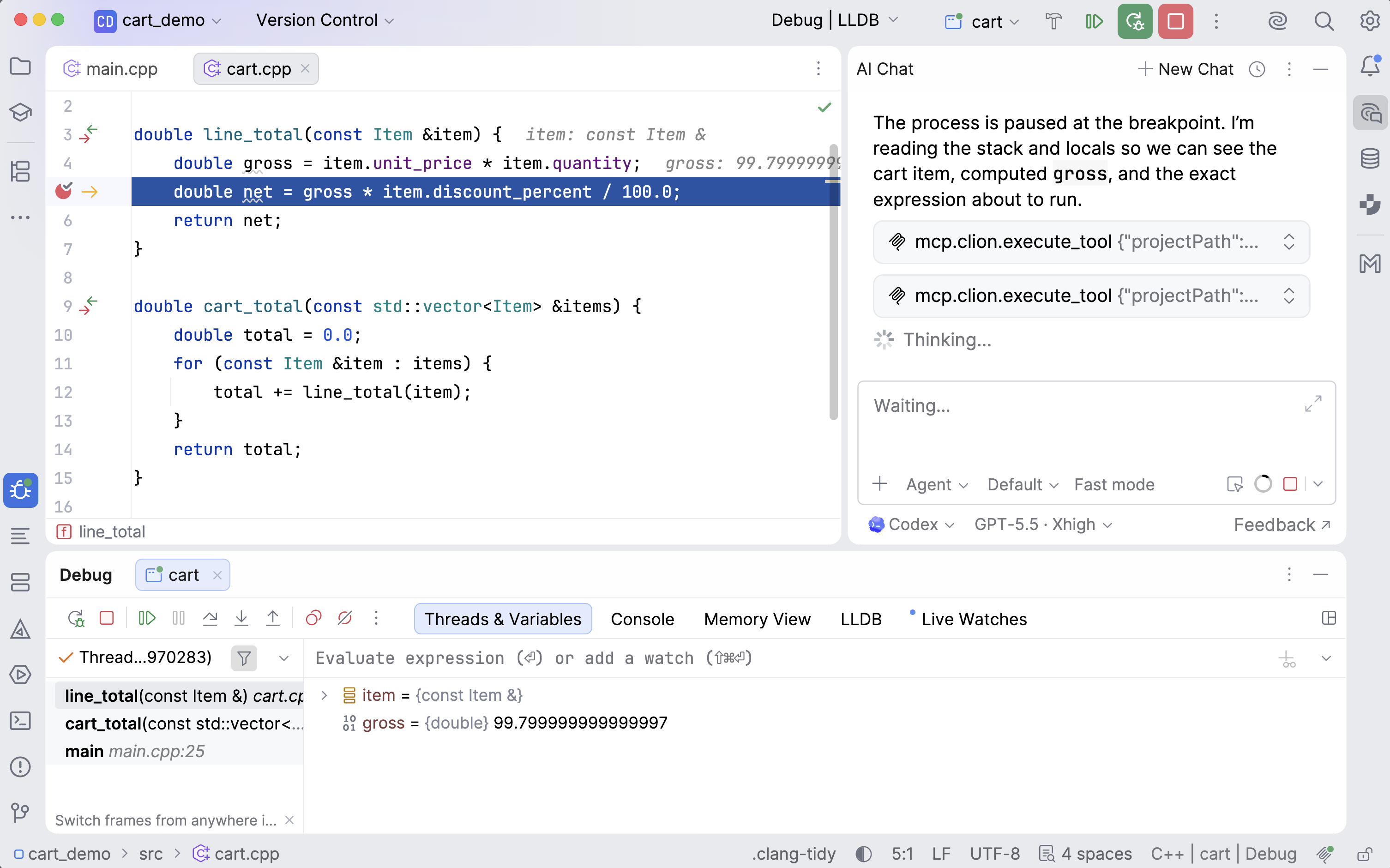Image resolution: width=1390 pixels, height=868 pixels.
Task: View Breakpoints from the debug toolbar
Action: [313, 618]
